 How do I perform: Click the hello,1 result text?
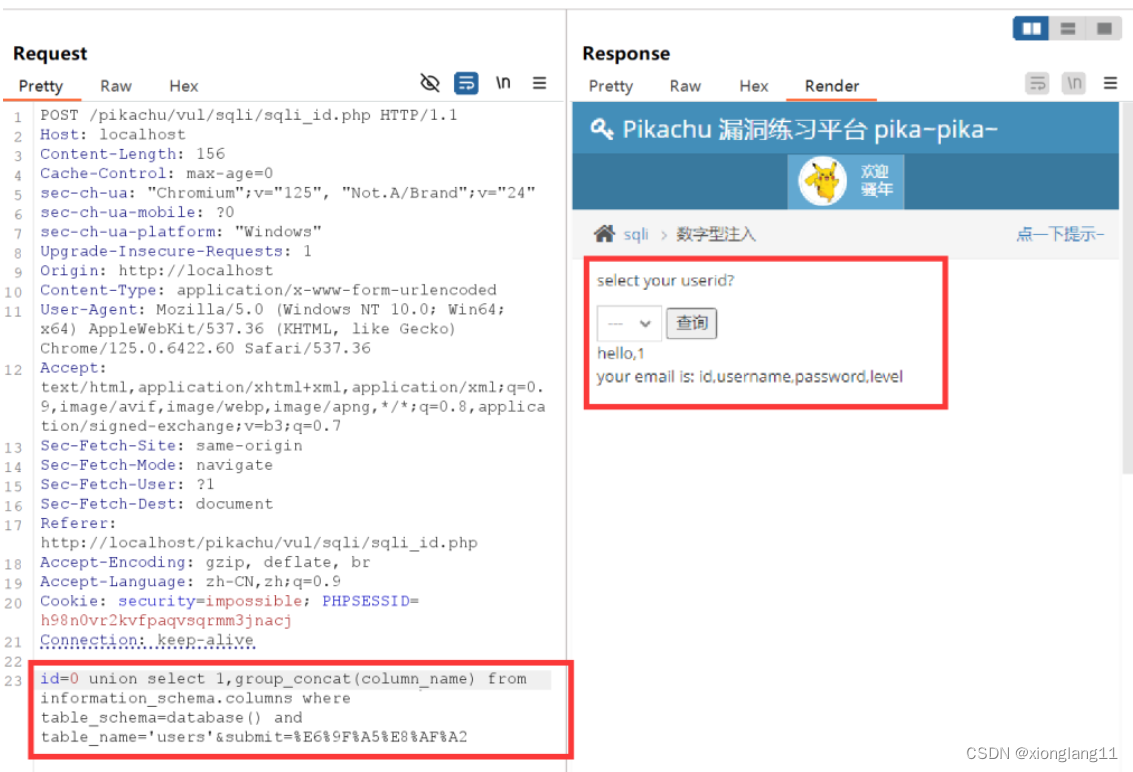click(621, 353)
